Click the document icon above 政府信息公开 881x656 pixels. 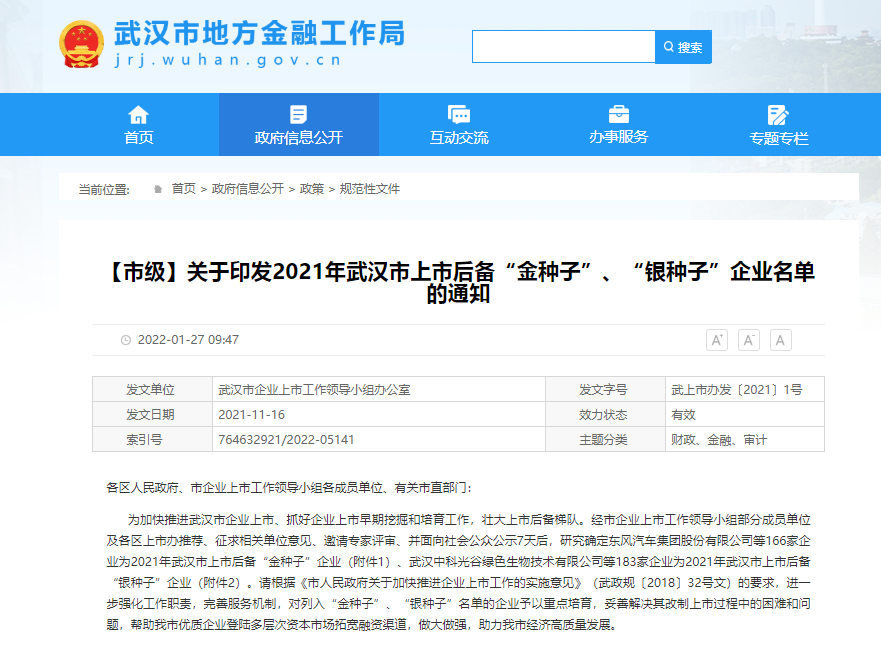tap(298, 114)
